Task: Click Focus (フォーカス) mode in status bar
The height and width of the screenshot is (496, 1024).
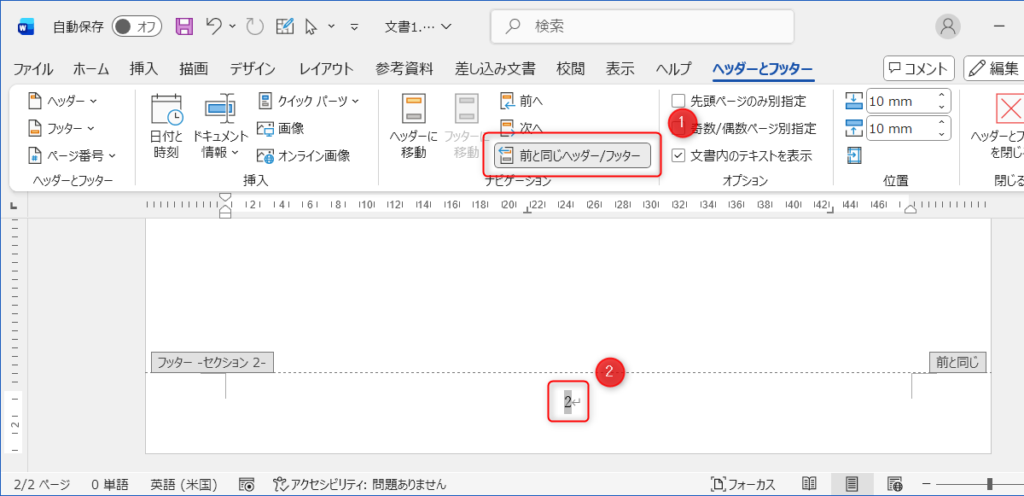Action: [742, 484]
